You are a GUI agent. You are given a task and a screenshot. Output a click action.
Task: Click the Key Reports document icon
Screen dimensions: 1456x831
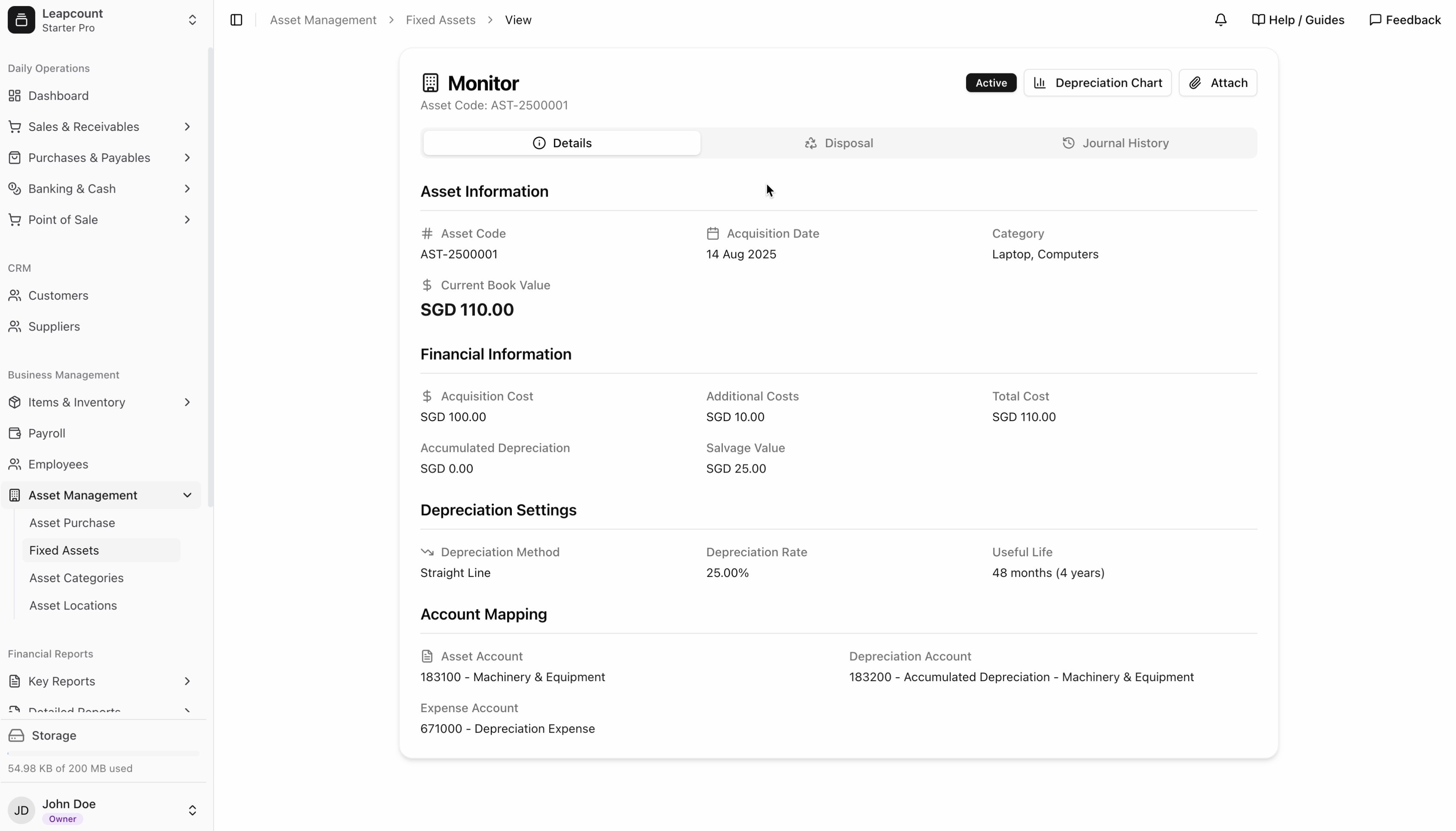click(x=15, y=682)
